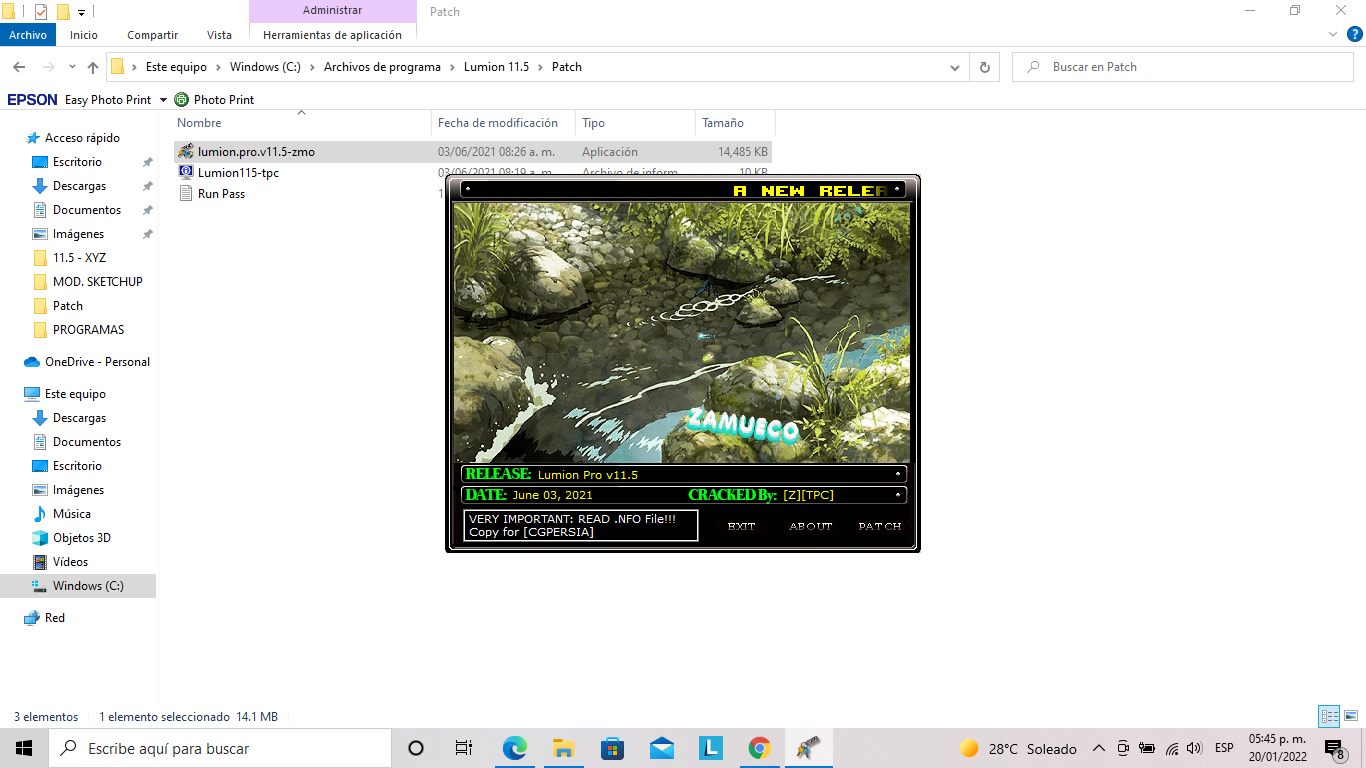Select Windows (C:) drive in sidebar
This screenshot has width=1366, height=768.
point(78,586)
